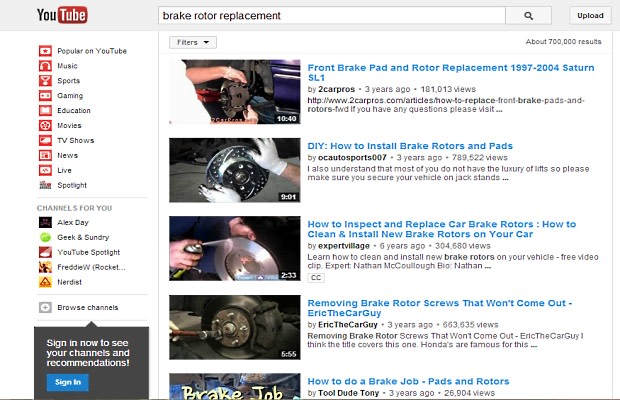Screen dimensions: 620x400
Task: Open the Spotlight category
Action: [72, 185]
